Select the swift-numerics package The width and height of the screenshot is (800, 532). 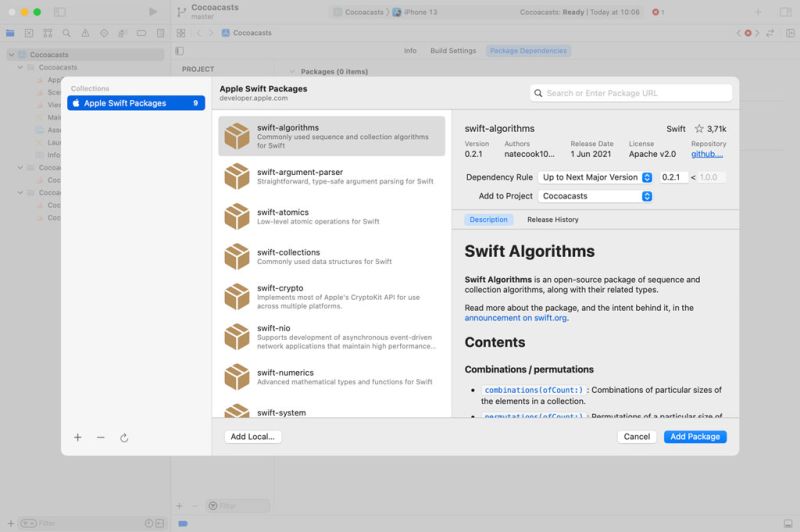coord(332,377)
